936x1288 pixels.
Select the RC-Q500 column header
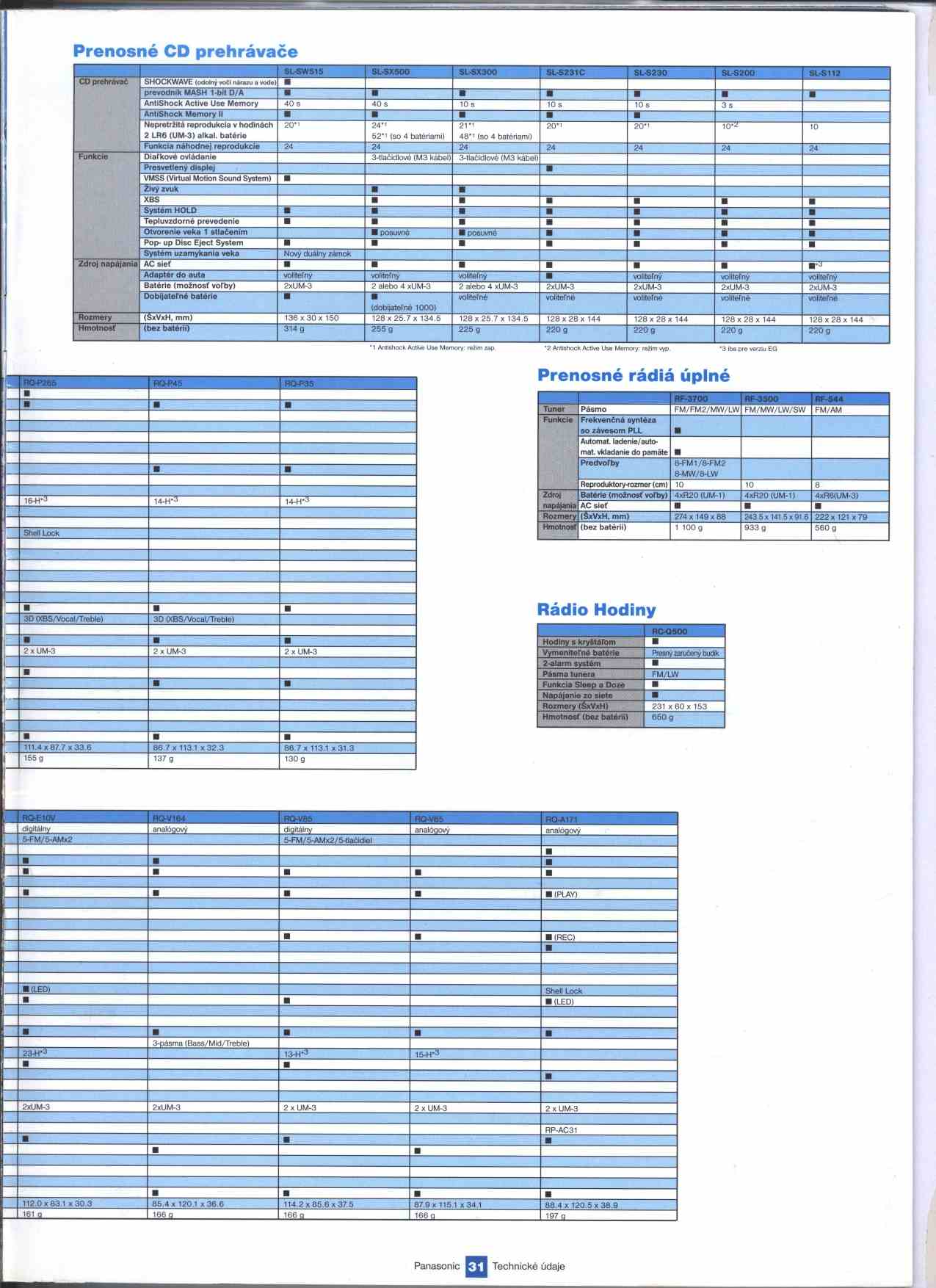click(x=670, y=631)
